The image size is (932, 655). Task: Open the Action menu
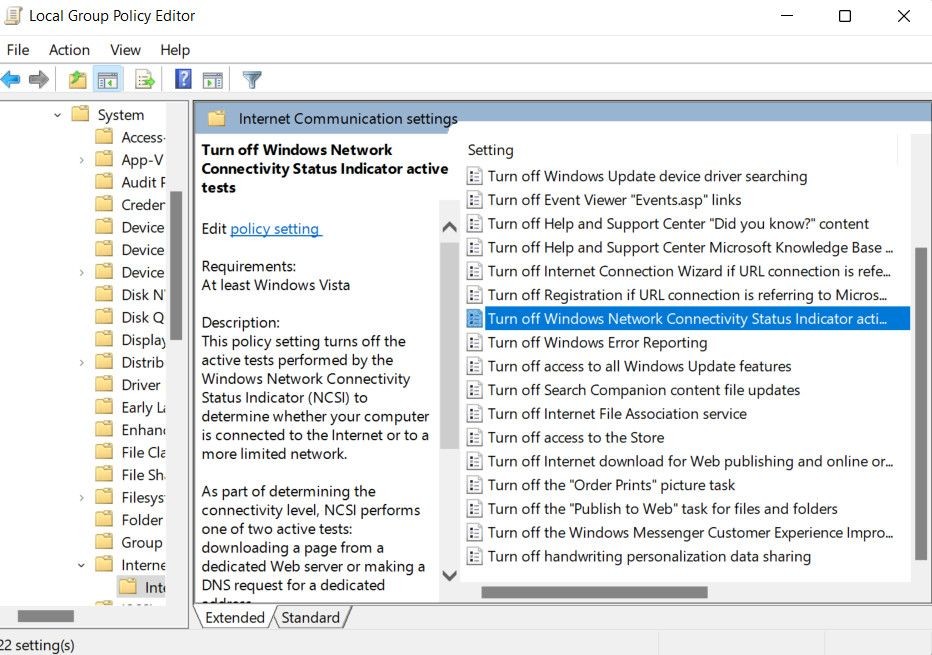(70, 50)
